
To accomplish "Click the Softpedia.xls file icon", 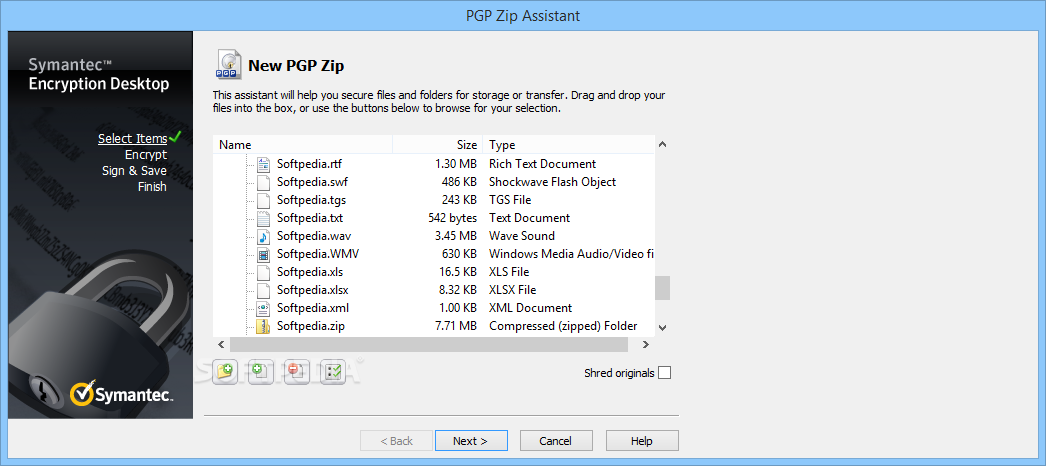I will 264,272.
